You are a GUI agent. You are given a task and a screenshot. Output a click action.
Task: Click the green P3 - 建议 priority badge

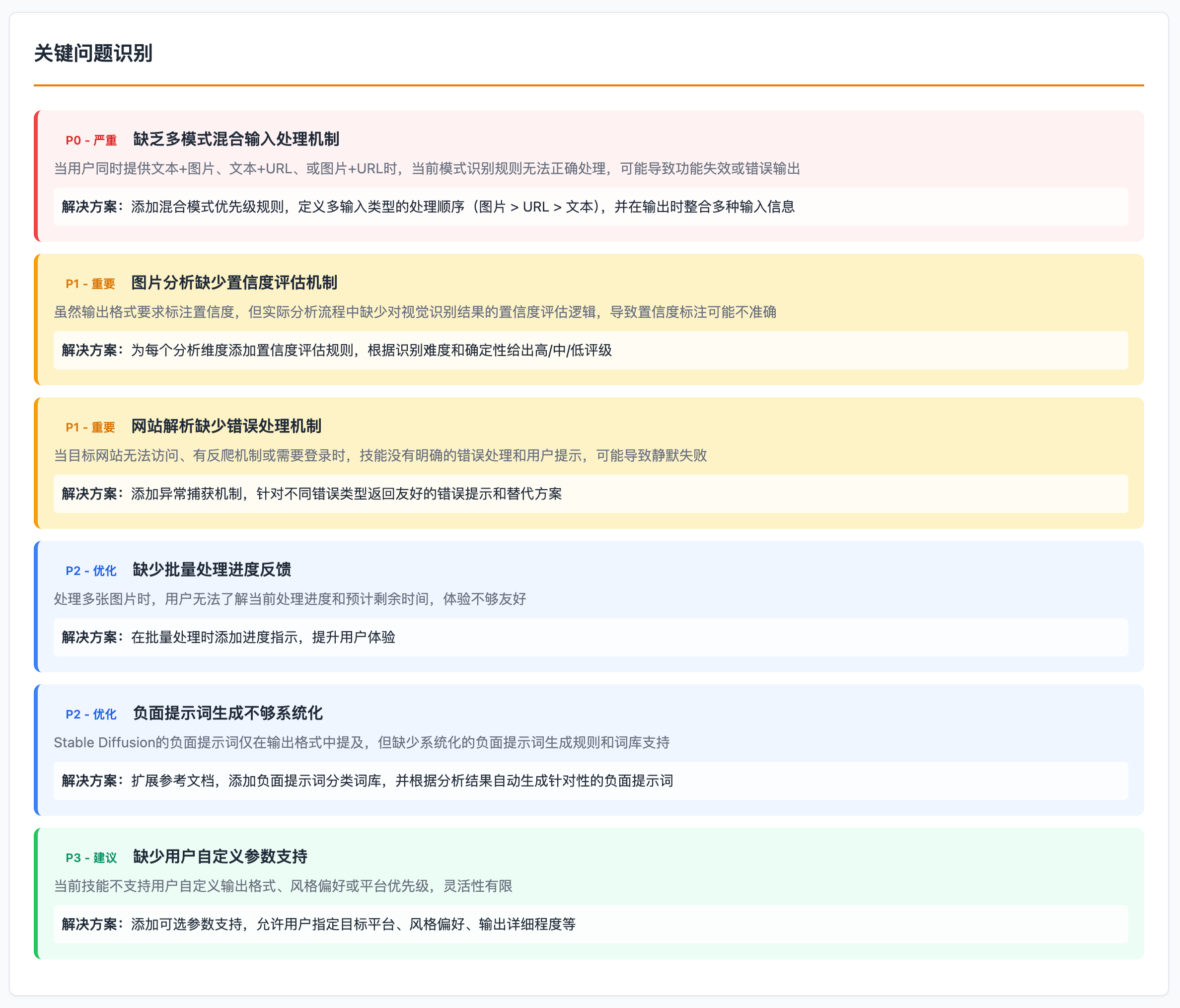tap(91, 858)
